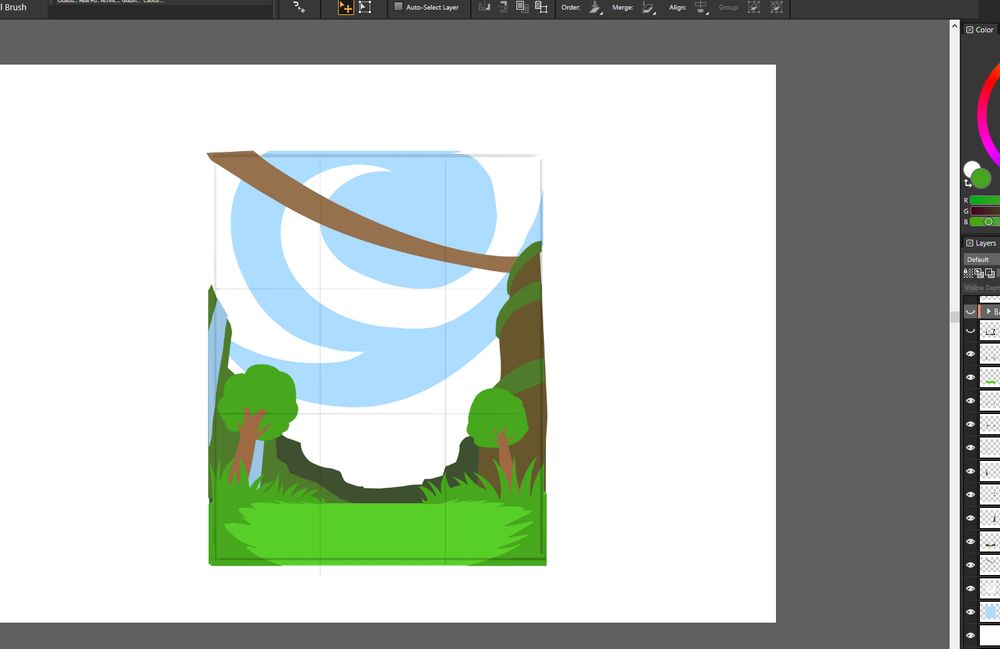Select the blue sky layer thumbnail
The height and width of the screenshot is (649, 1000).
click(x=990, y=611)
